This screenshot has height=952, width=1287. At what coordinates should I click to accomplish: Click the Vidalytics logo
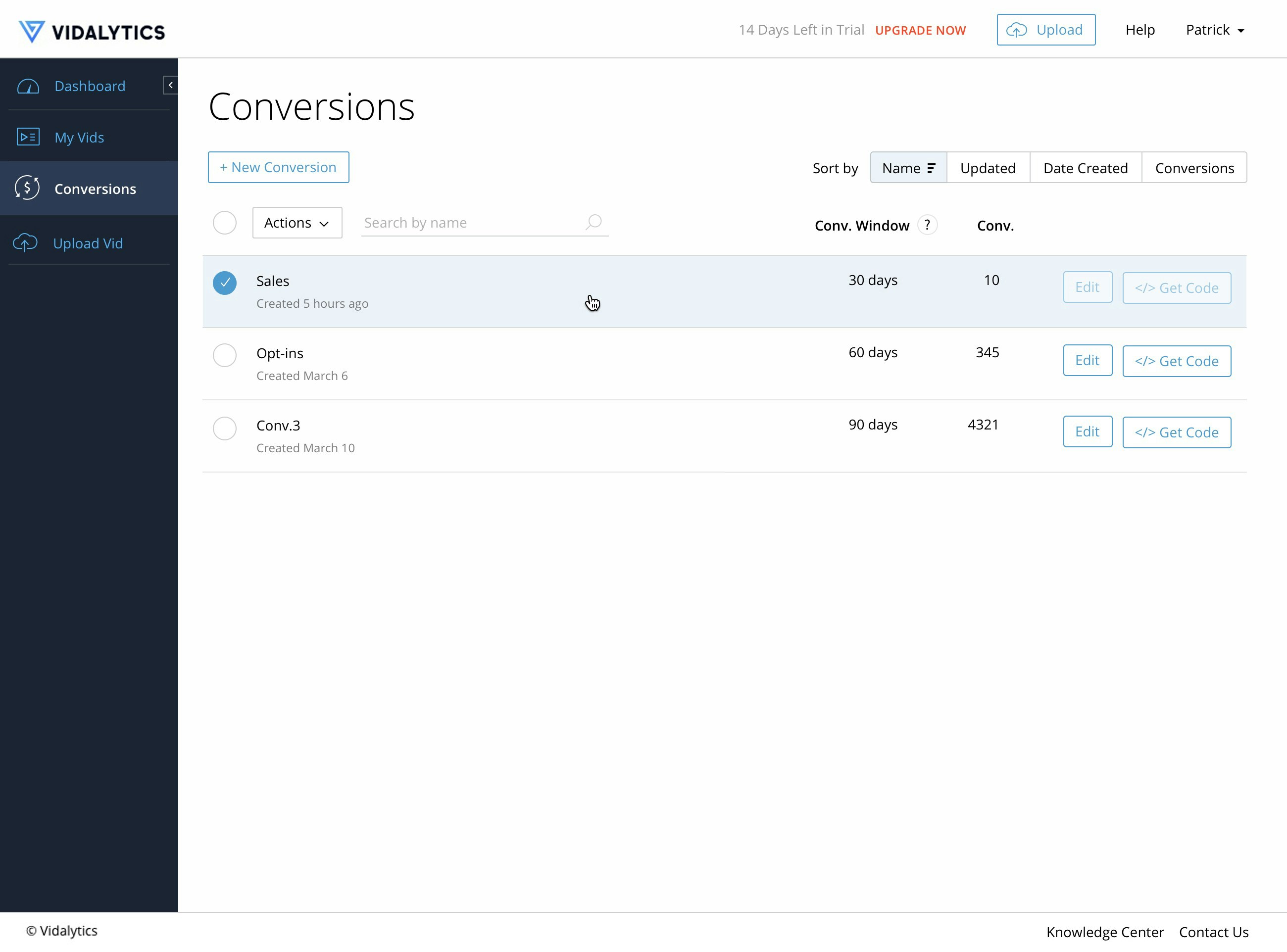point(92,31)
